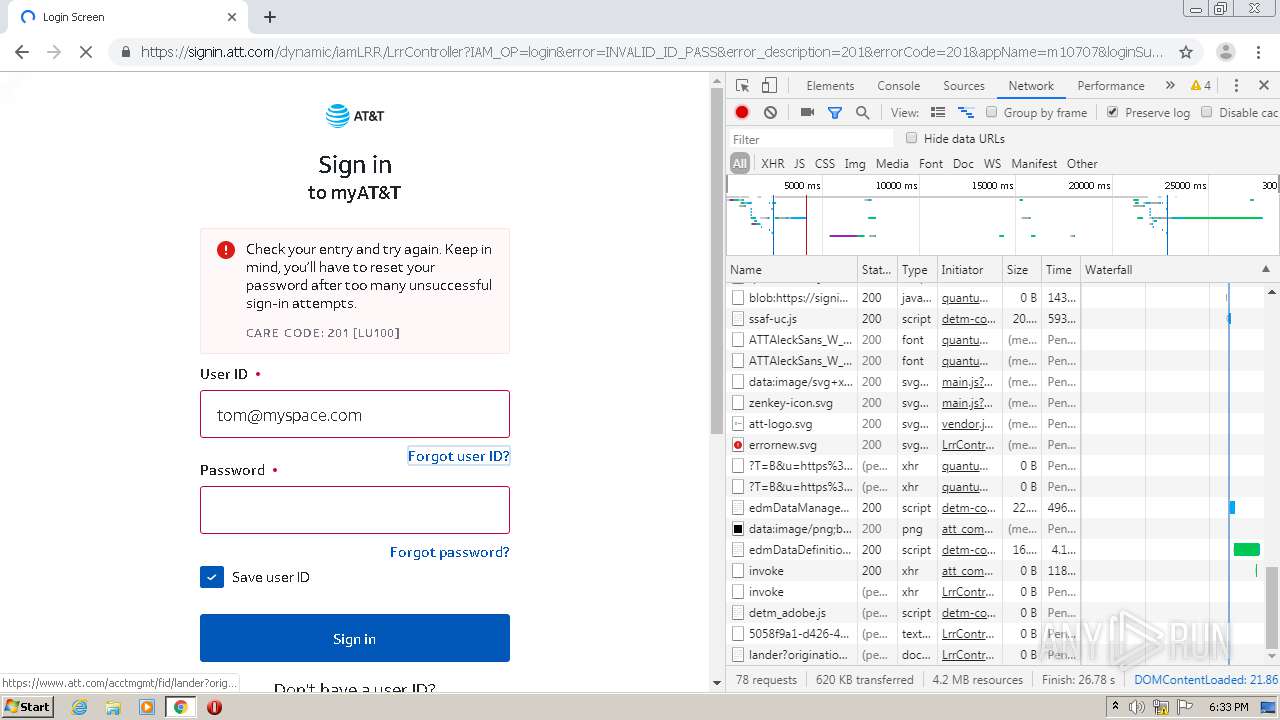Toggle the device toolbar icon
Image resolution: width=1280 pixels, height=720 pixels.
click(769, 86)
